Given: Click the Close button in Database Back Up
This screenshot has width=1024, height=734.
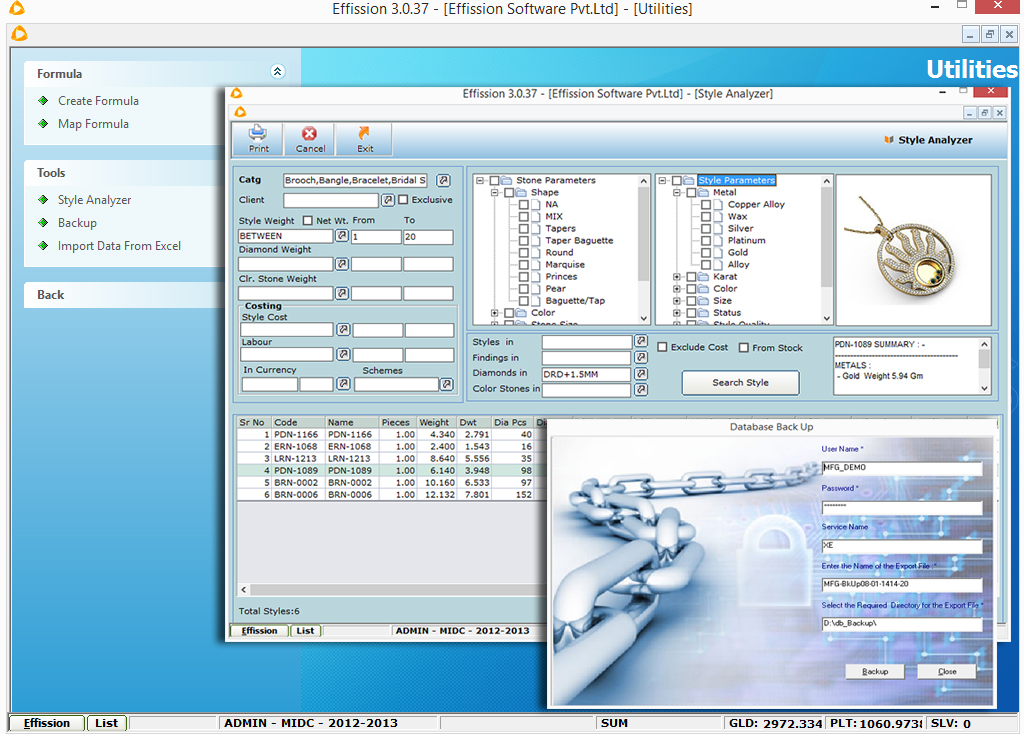Looking at the screenshot, I should click(x=947, y=671).
